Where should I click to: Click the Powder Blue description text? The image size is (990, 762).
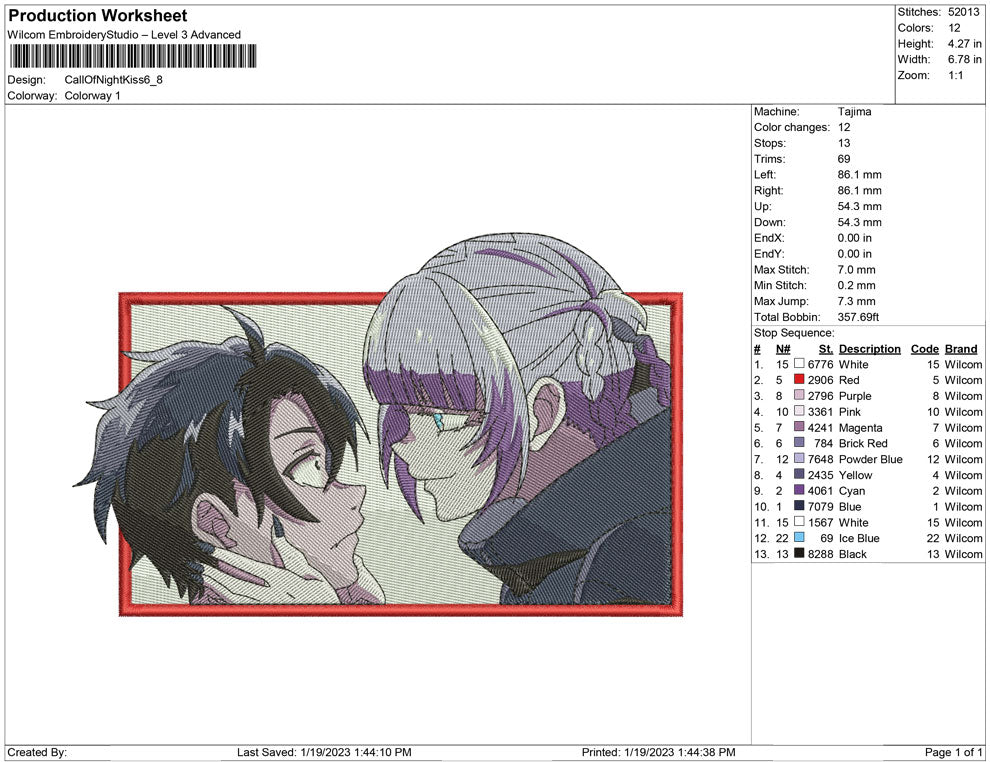[x=871, y=459]
